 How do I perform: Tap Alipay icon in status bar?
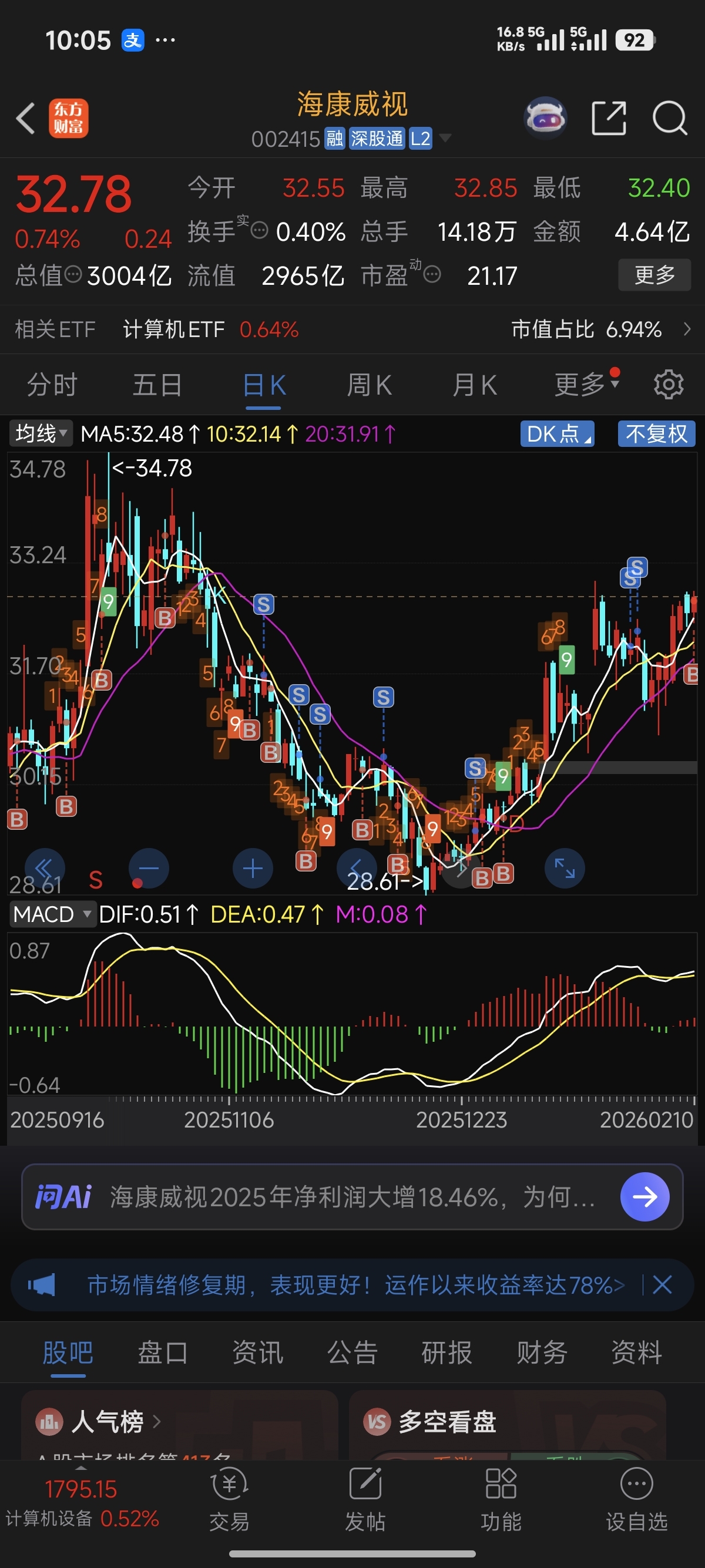coord(133,40)
